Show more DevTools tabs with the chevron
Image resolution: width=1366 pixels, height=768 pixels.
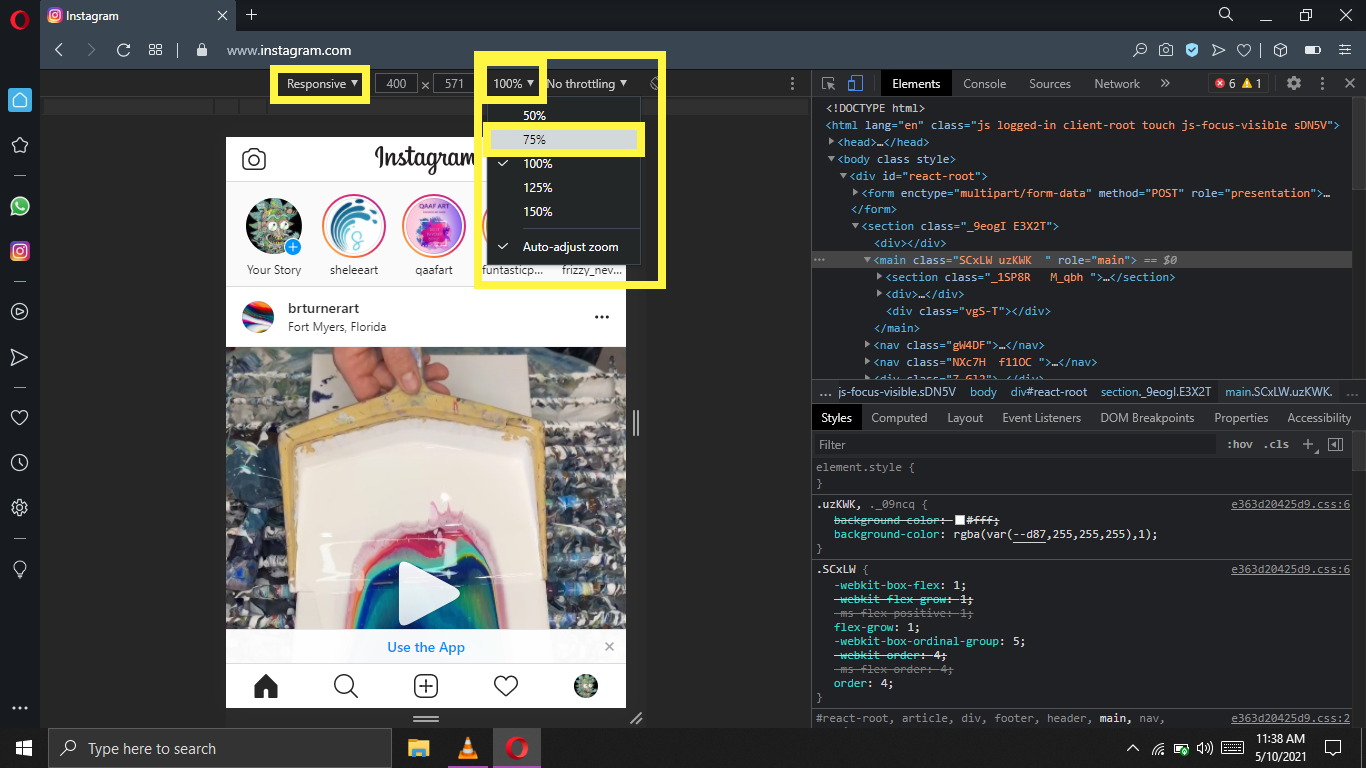tap(1165, 84)
